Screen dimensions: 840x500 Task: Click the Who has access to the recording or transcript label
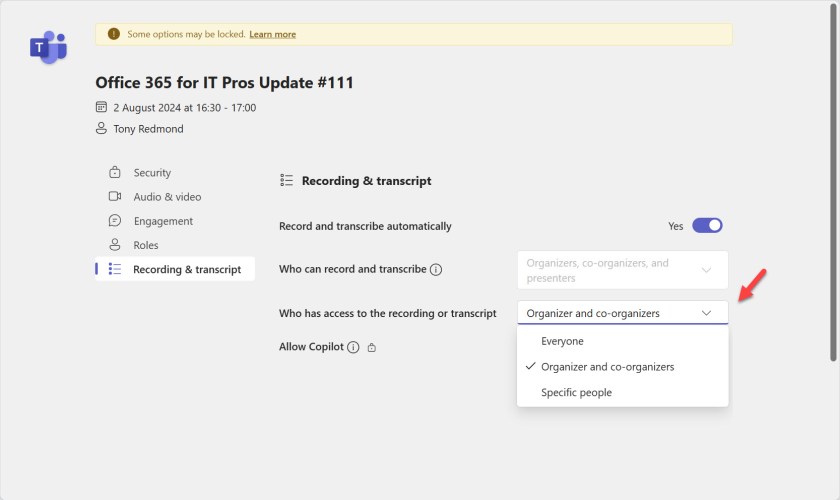click(387, 314)
